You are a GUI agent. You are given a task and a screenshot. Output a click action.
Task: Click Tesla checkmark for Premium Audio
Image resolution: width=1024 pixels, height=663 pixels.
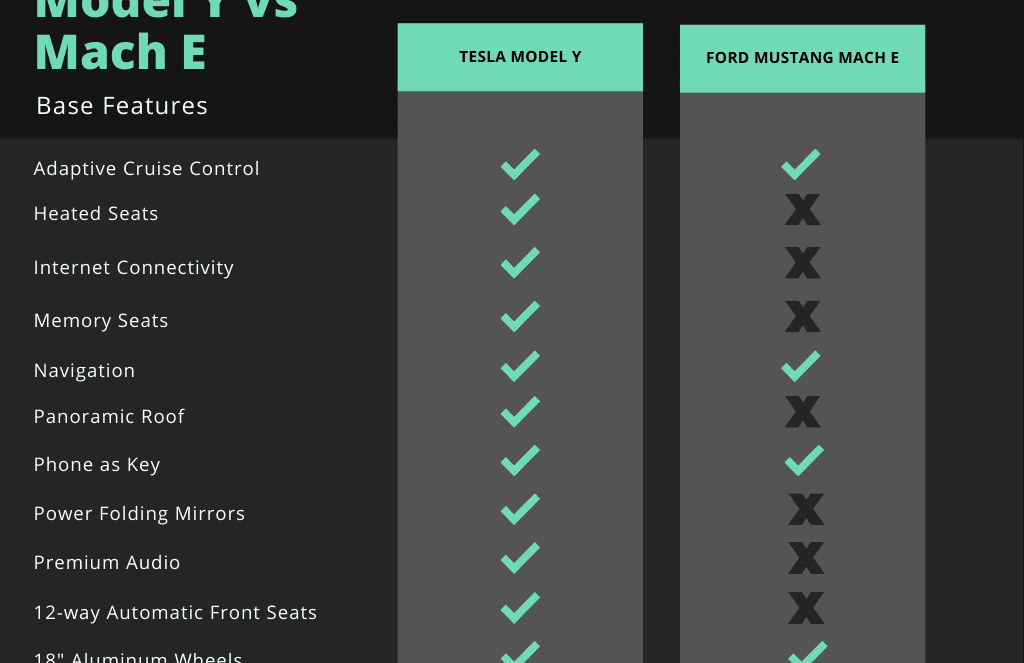tap(520, 558)
